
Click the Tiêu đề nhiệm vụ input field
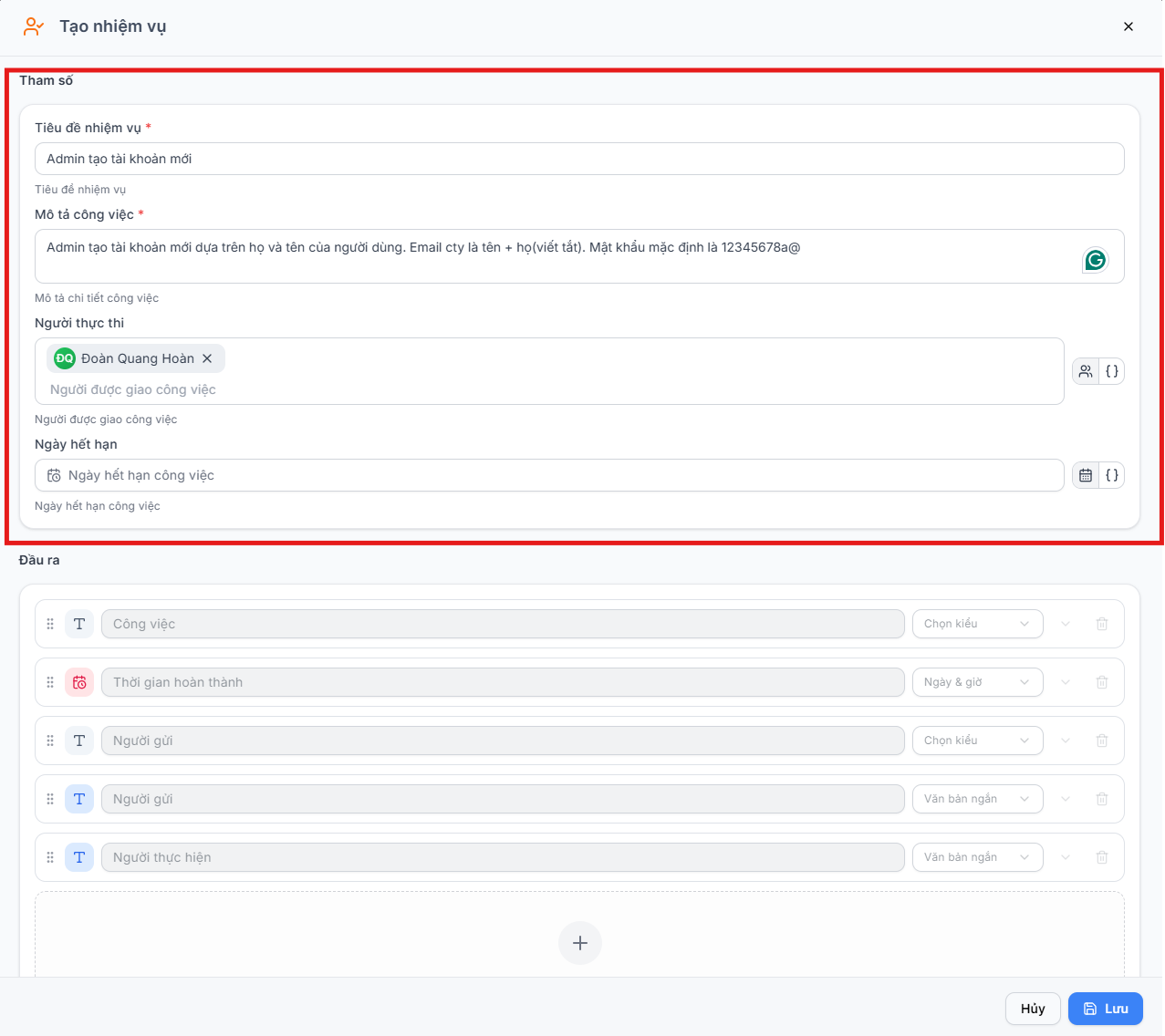click(579, 159)
